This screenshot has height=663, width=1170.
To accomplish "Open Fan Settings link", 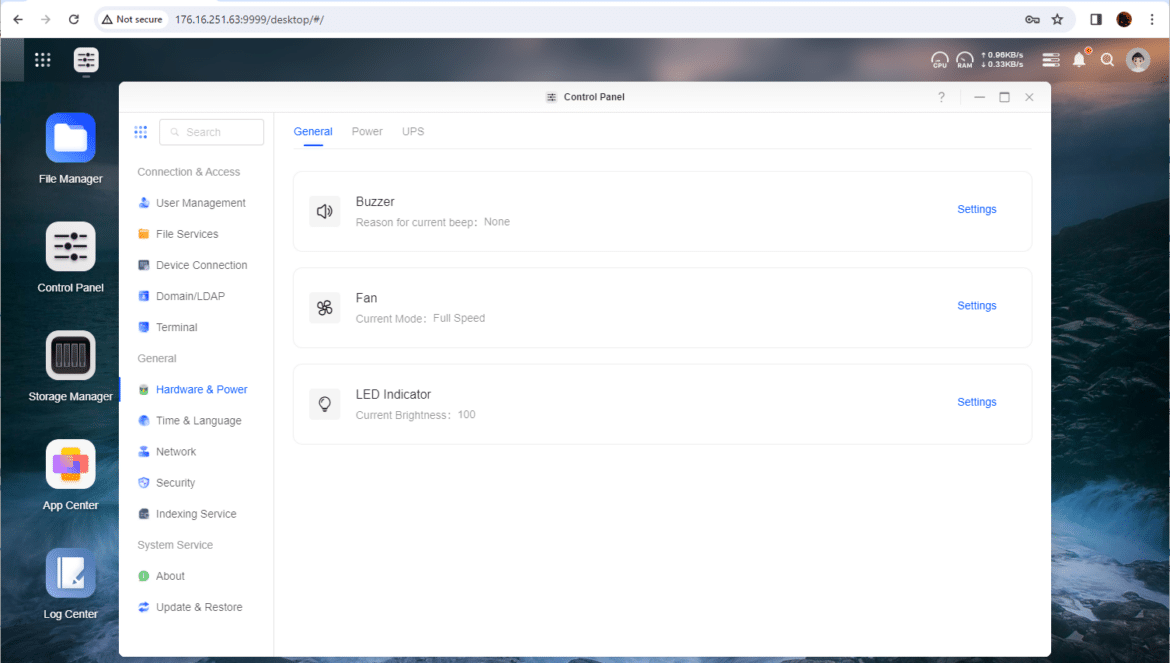I will [x=977, y=306].
